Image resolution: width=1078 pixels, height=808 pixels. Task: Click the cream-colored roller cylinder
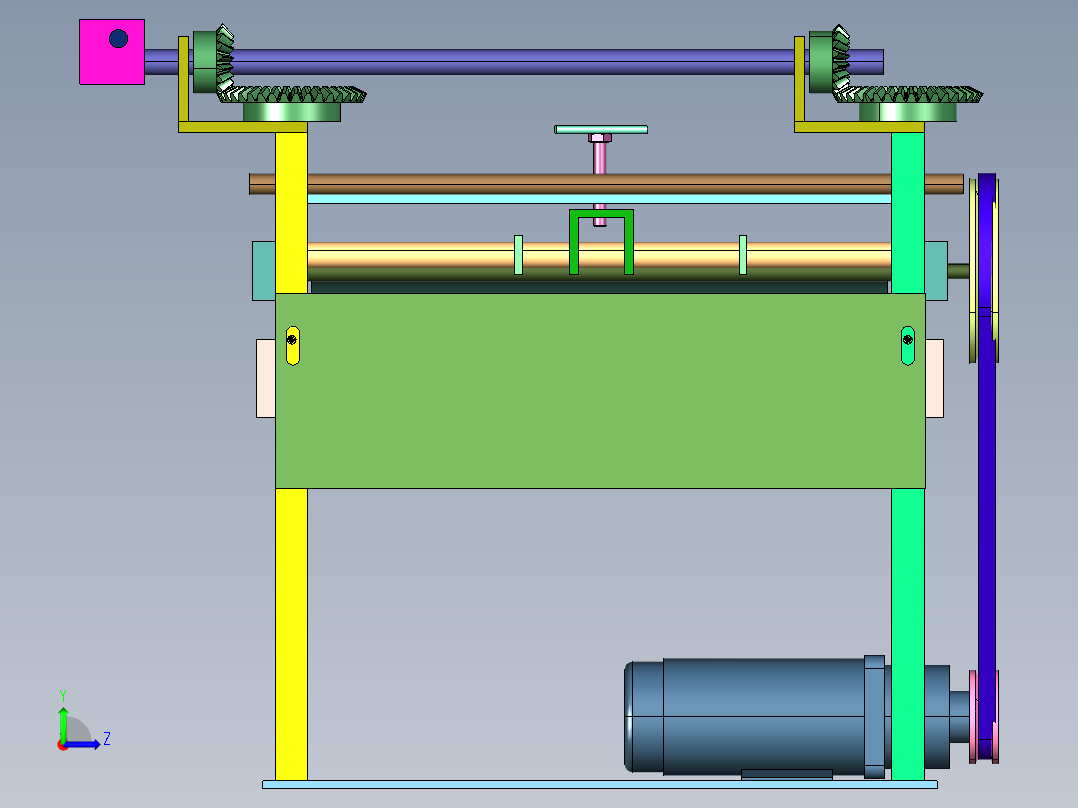click(x=440, y=255)
